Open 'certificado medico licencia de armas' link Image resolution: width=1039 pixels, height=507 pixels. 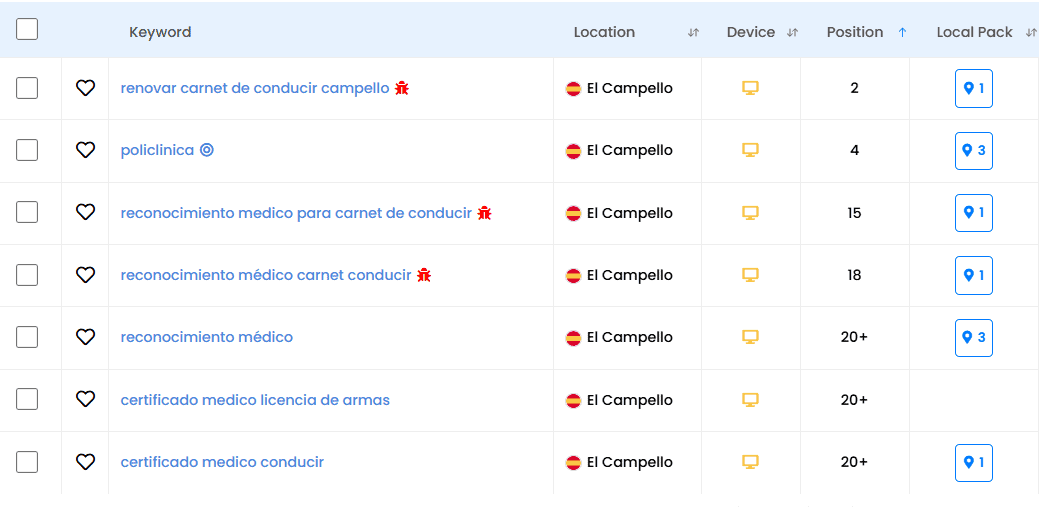pyautogui.click(x=255, y=400)
